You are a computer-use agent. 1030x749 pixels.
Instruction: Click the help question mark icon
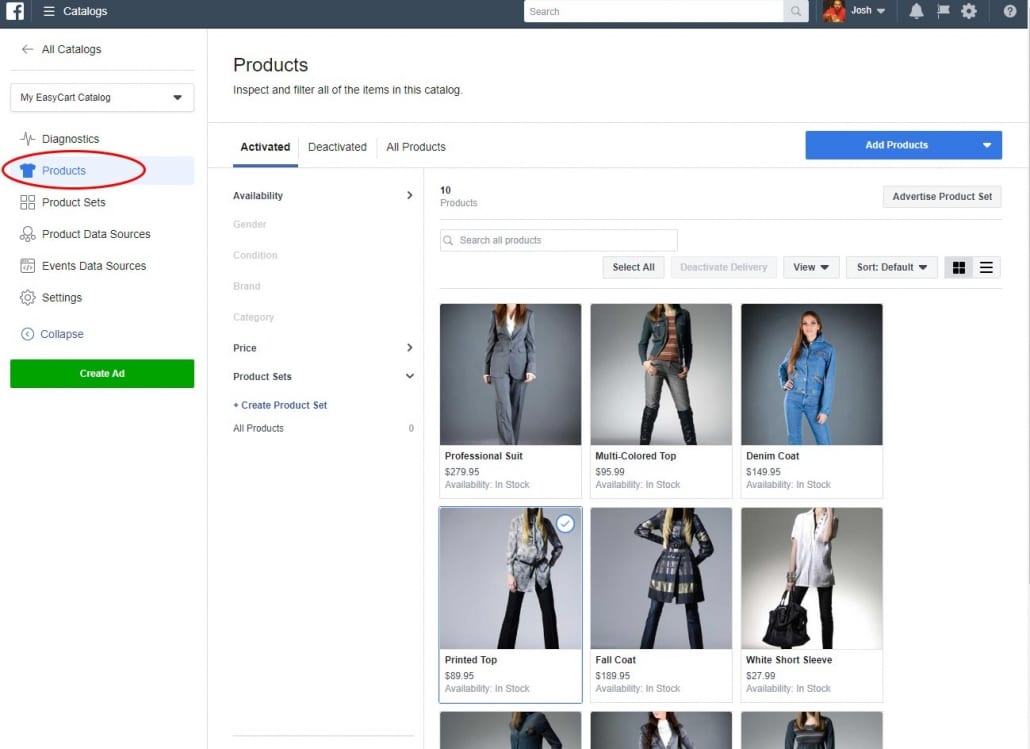[x=1010, y=12]
